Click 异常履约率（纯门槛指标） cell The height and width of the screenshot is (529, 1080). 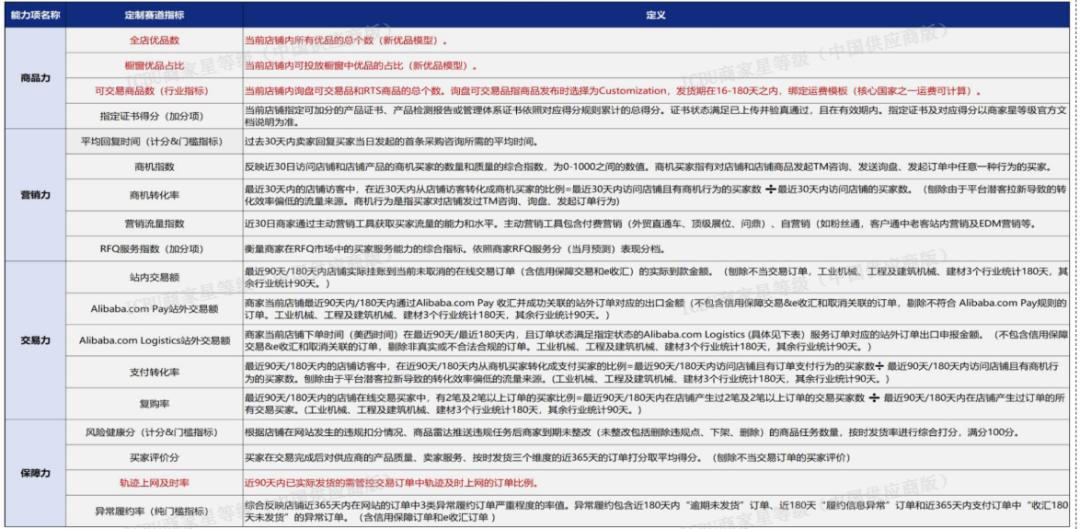click(154, 511)
